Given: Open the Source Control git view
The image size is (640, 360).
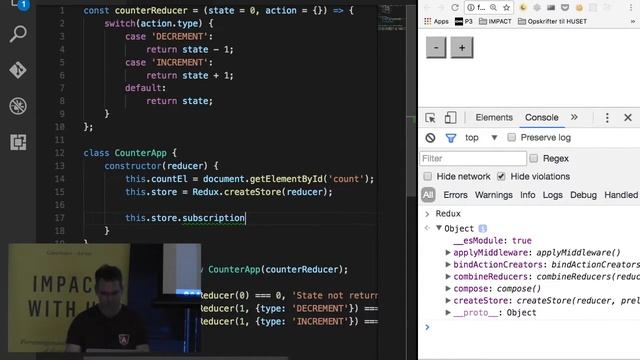Looking at the screenshot, I should coord(18,70).
